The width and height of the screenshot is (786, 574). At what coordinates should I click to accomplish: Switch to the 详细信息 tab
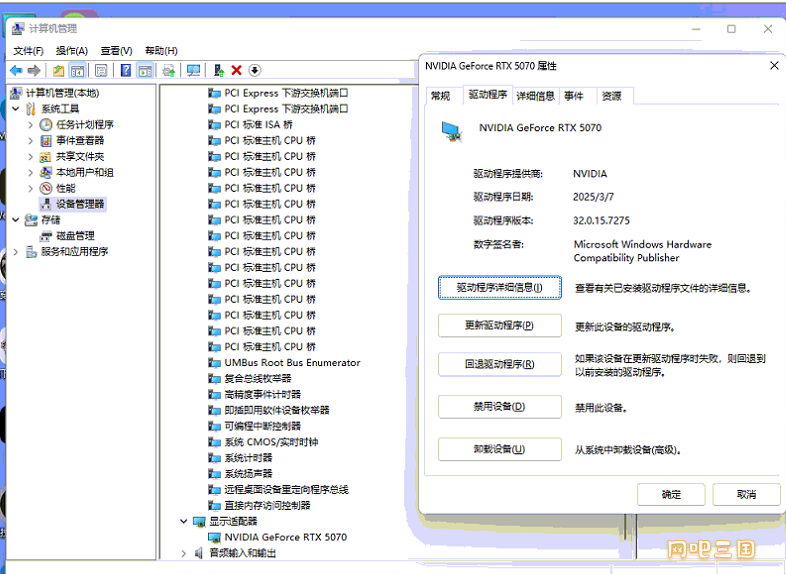pos(535,96)
